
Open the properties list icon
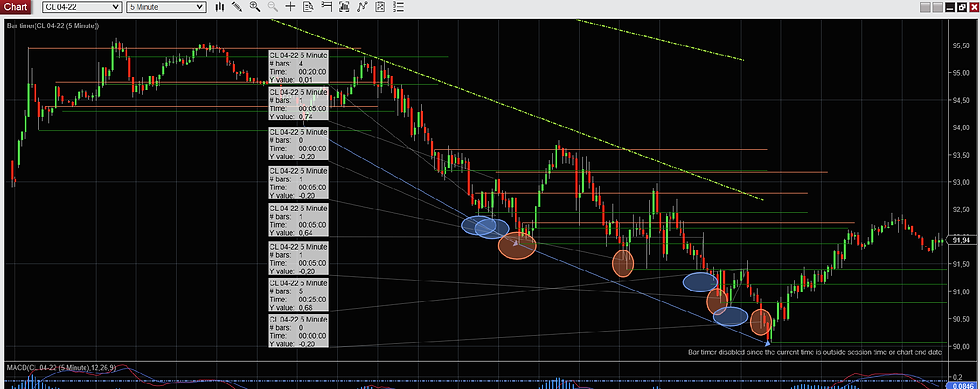398,7
